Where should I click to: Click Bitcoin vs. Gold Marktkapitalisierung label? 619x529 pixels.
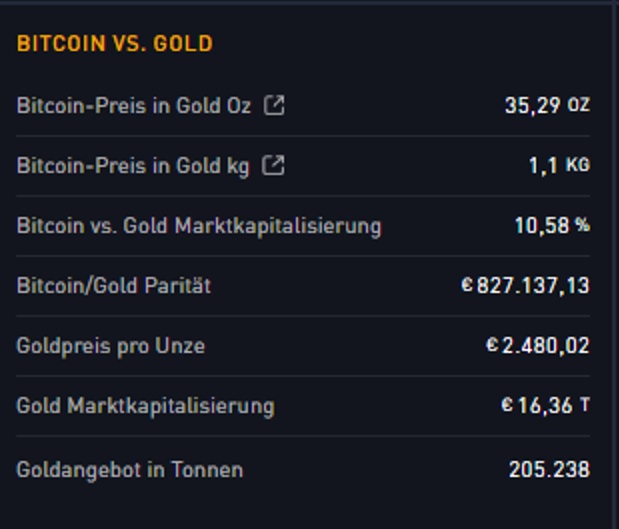tap(199, 225)
